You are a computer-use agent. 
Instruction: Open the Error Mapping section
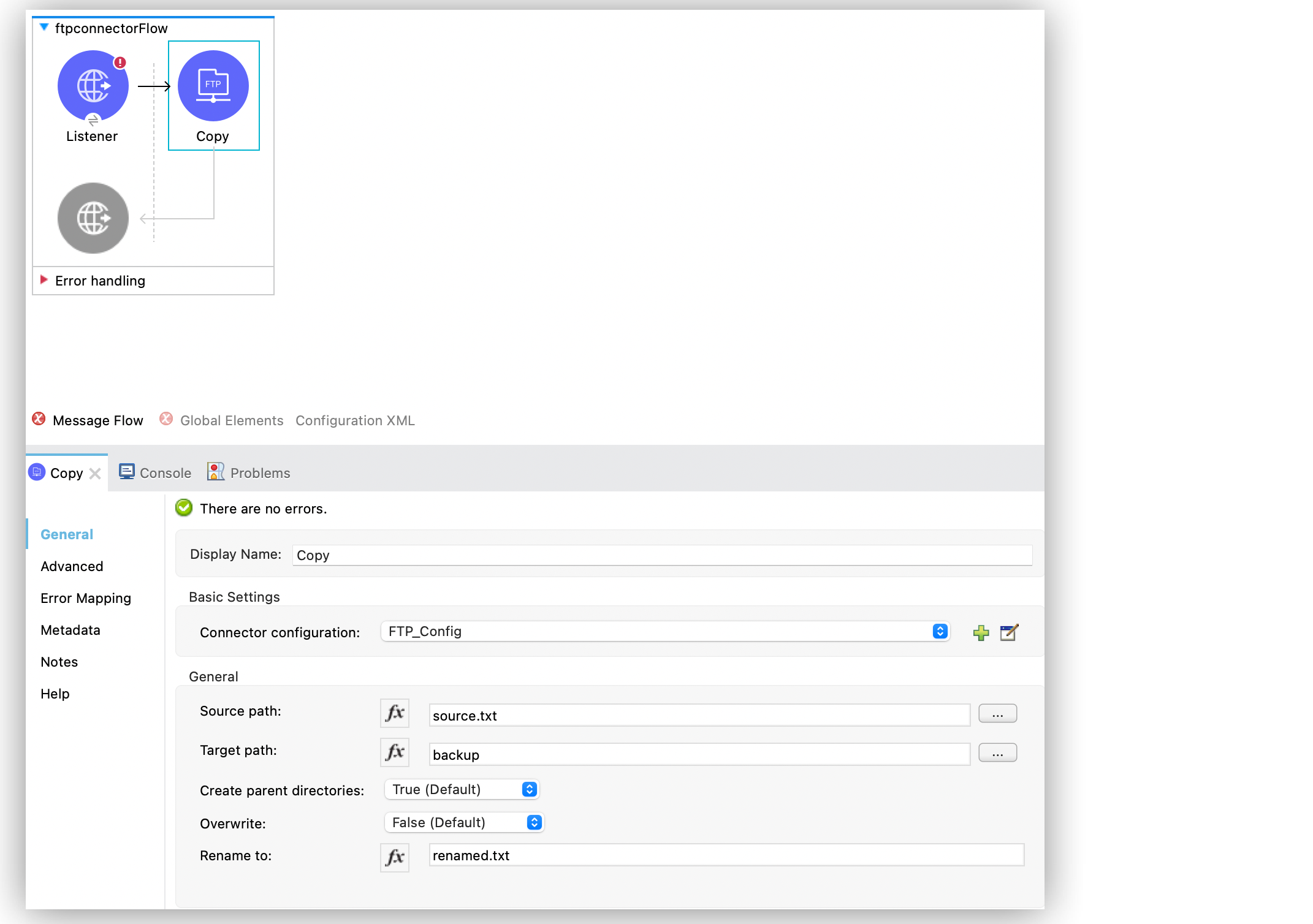pyautogui.click(x=86, y=598)
